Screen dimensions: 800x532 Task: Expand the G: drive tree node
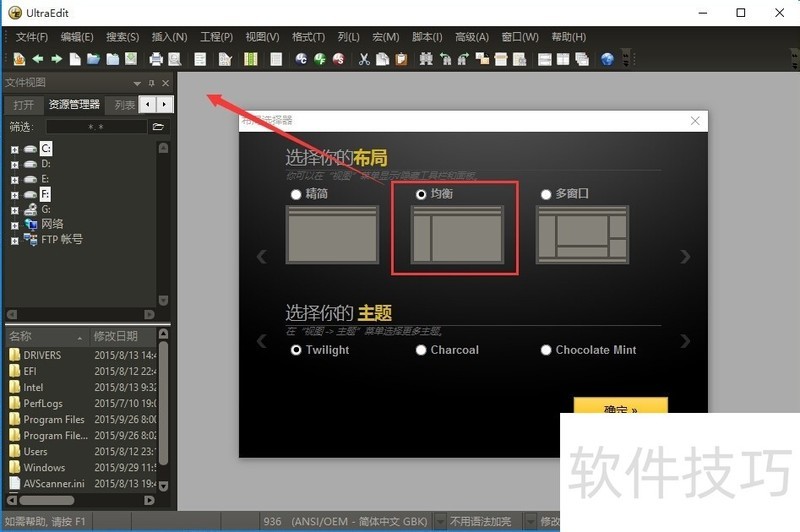(x=15, y=210)
